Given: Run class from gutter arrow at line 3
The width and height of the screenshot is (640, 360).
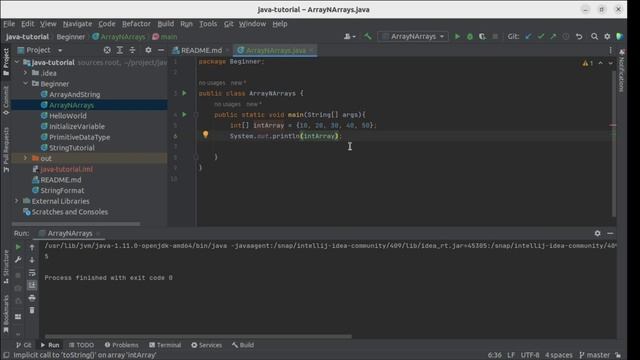Looking at the screenshot, I should pyautogui.click(x=184, y=93).
